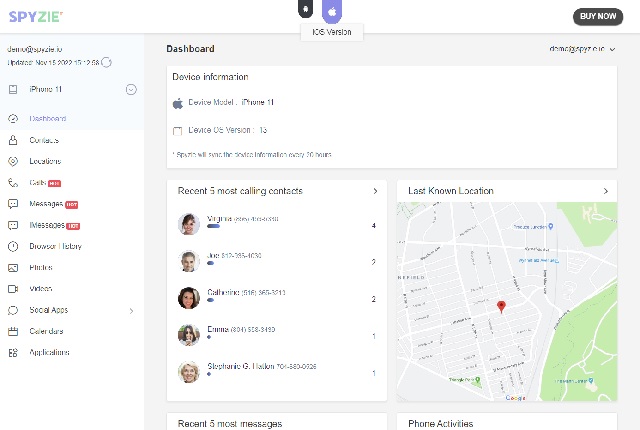Image resolution: width=640 pixels, height=430 pixels.
Task: Click the Calendars icon
Action: click(13, 331)
